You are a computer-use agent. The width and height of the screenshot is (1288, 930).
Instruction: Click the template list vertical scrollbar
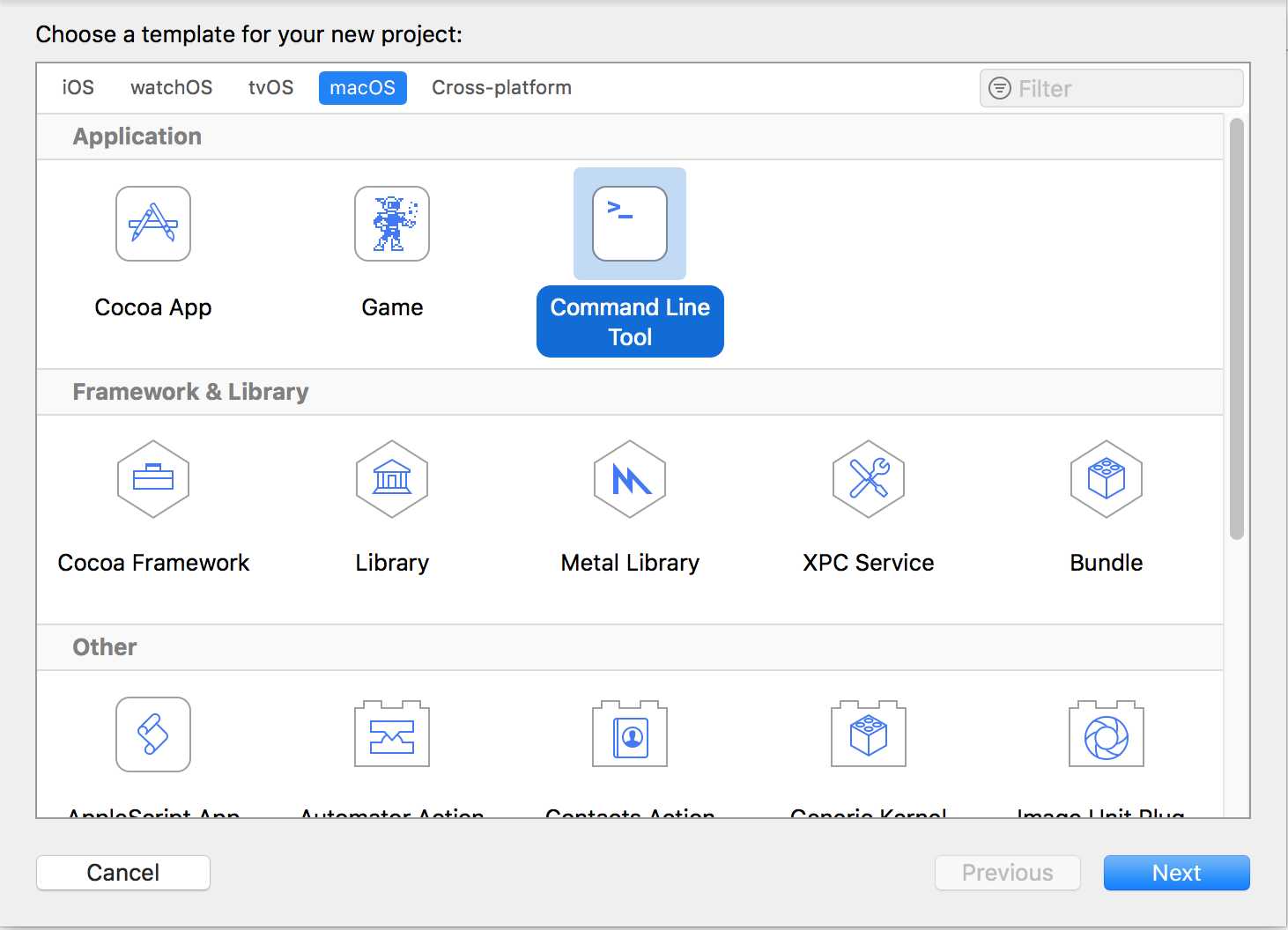[x=1237, y=328]
